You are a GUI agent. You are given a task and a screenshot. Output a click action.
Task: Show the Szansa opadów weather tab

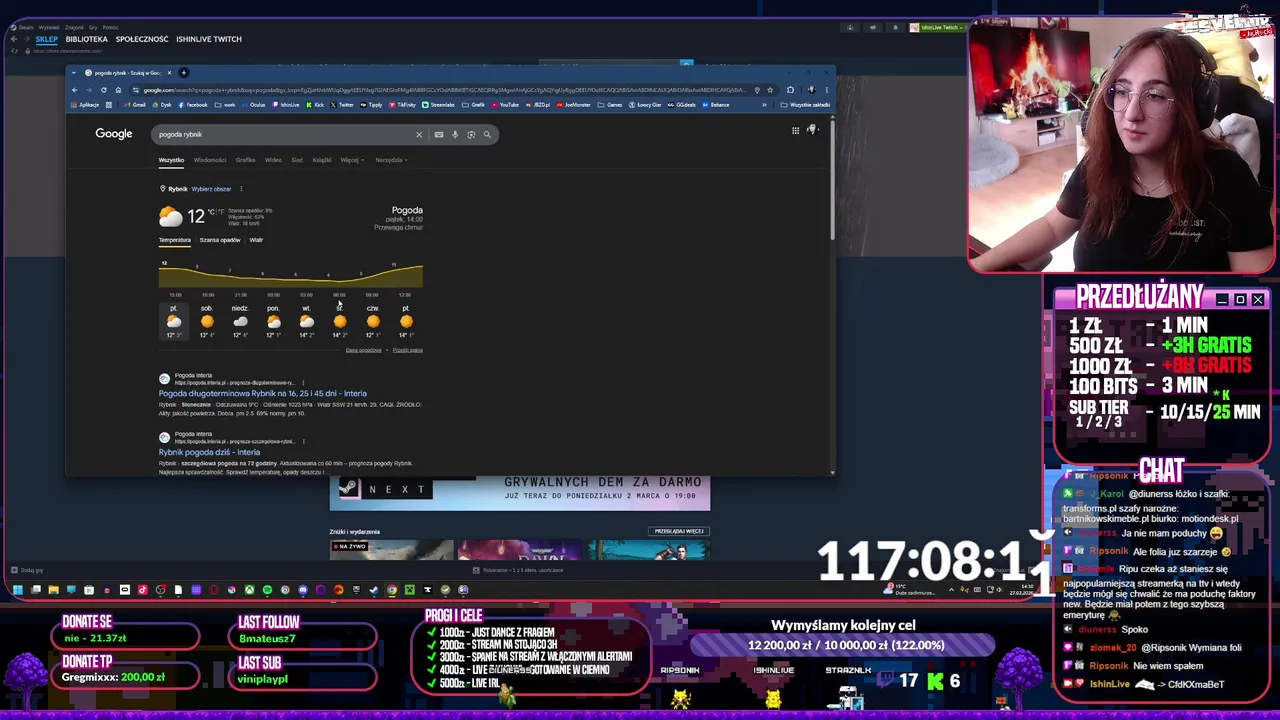tap(220, 240)
